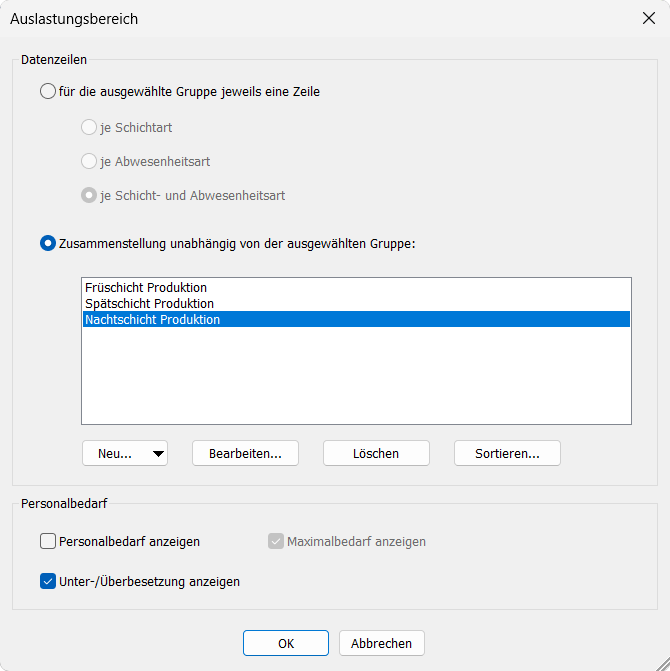Select 'Früschicht Produktion' in the list
This screenshot has height=671, width=670.
pos(356,287)
